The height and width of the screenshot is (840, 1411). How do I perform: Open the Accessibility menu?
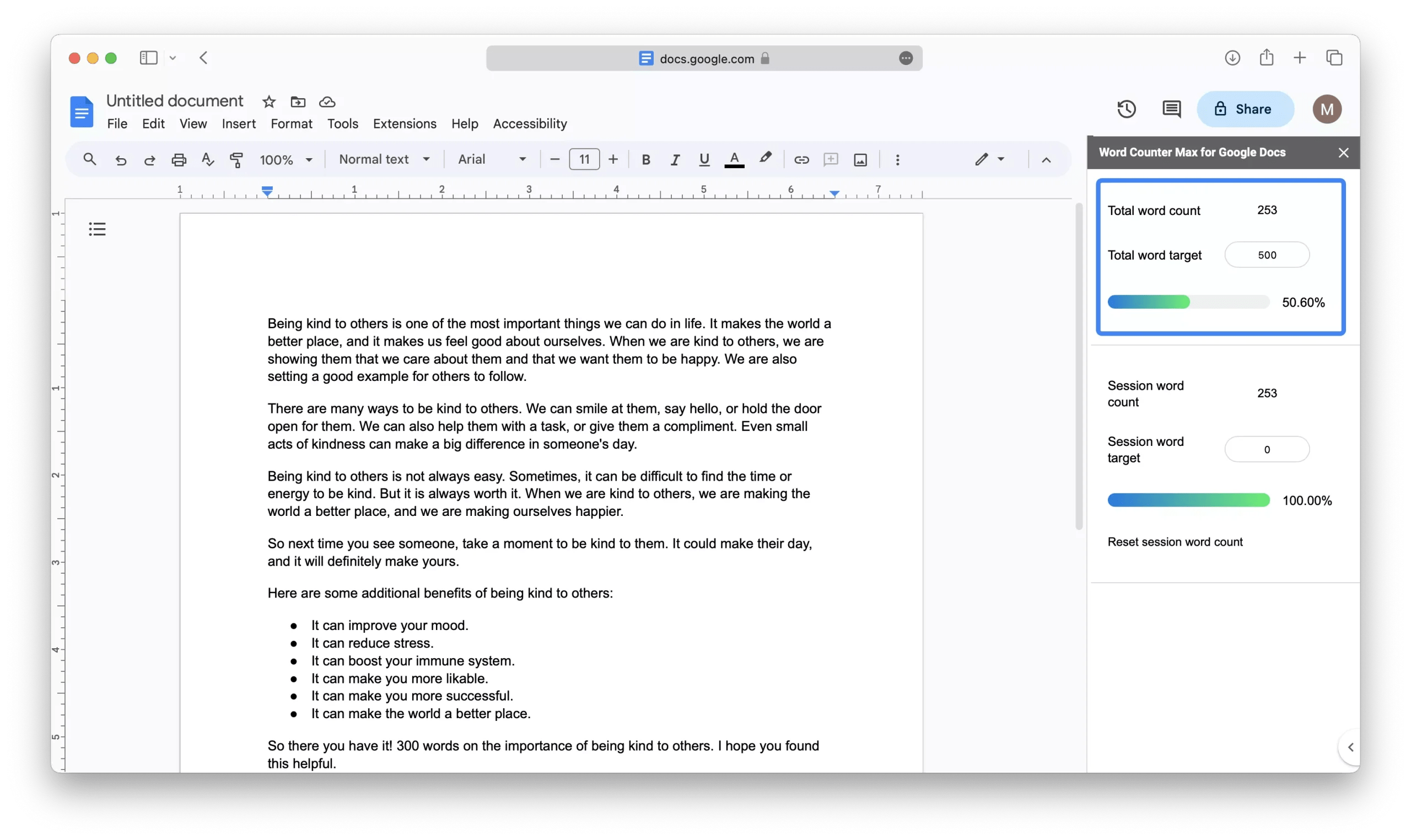tap(530, 123)
